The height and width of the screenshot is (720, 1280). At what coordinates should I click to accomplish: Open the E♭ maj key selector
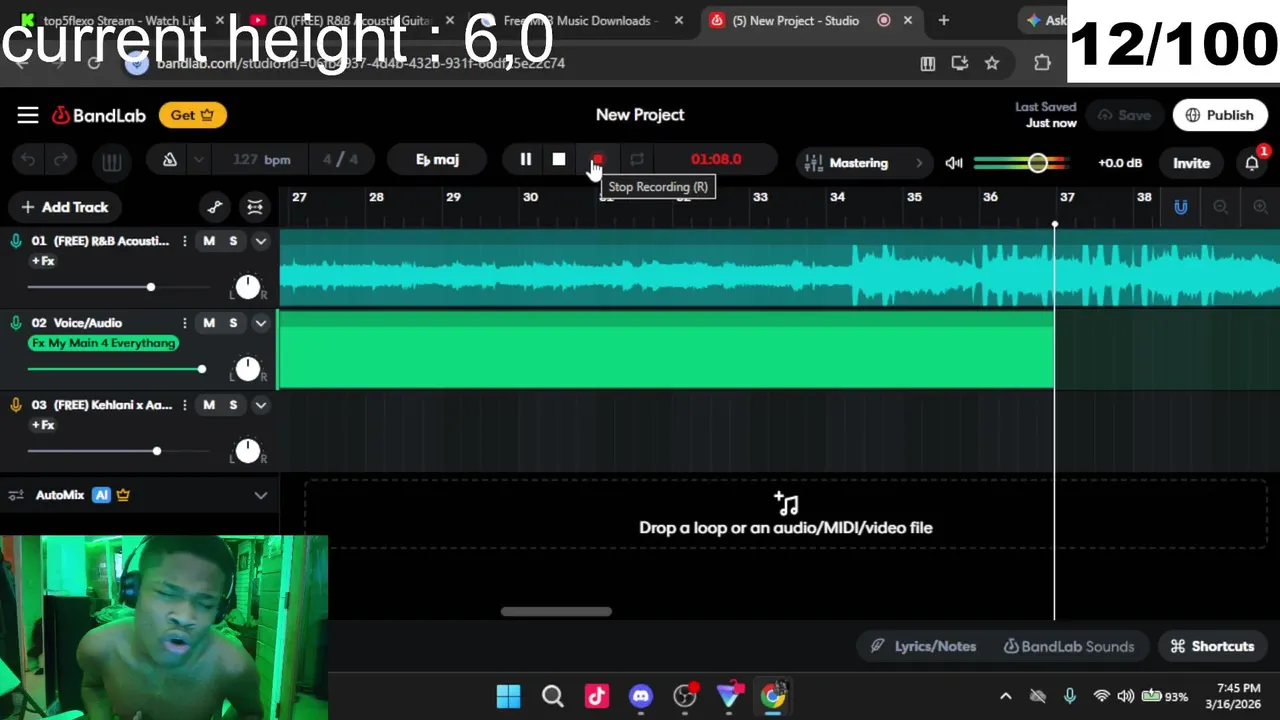[437, 159]
